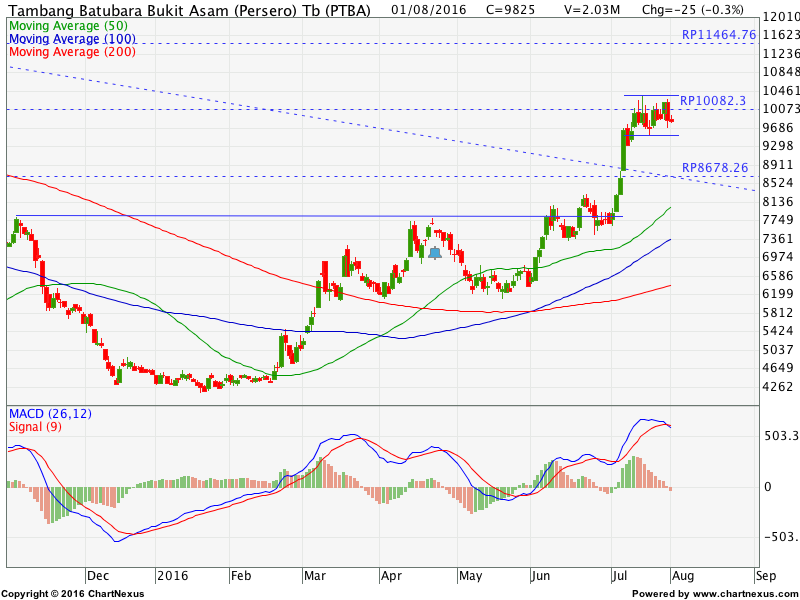Select the Moving Average (100) legend label
The width and height of the screenshot is (800, 600).
pos(72,39)
